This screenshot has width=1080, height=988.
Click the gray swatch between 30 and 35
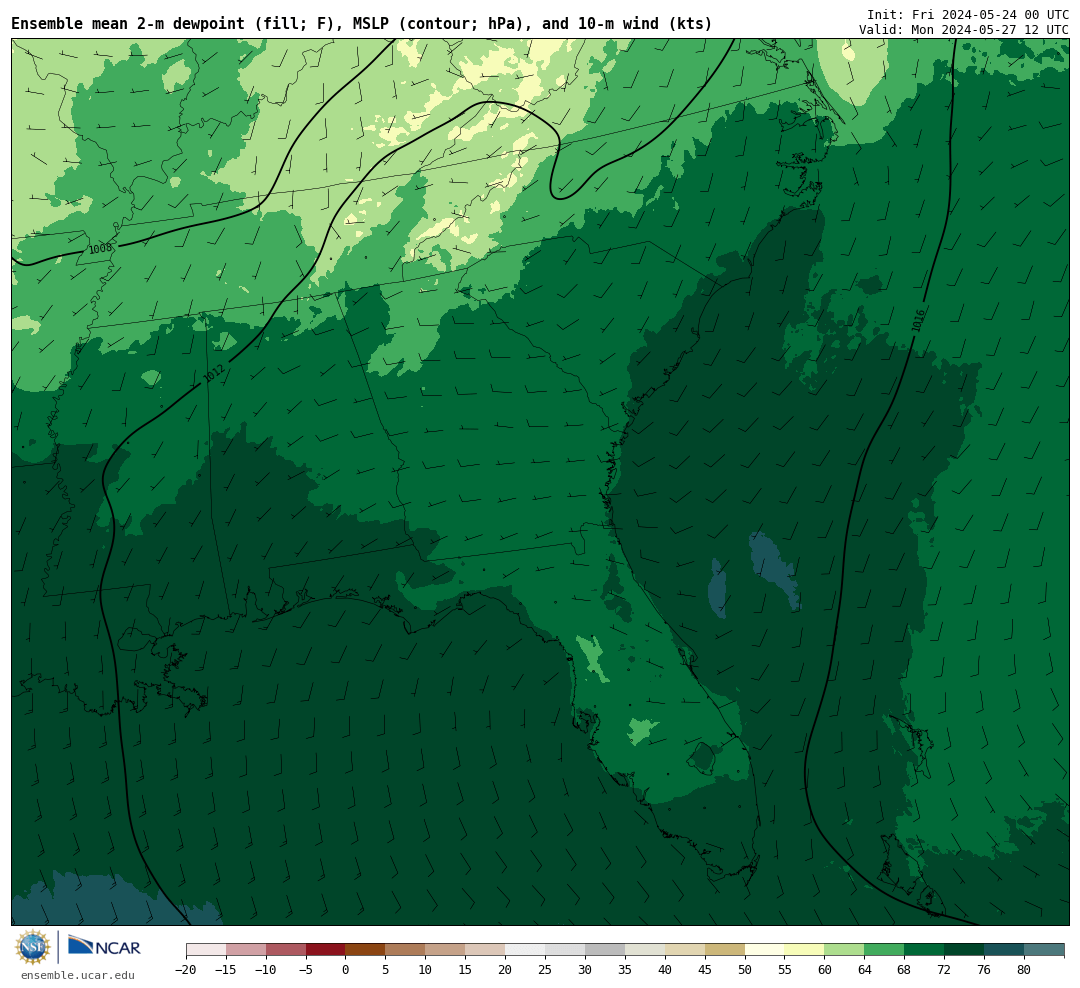coord(605,950)
